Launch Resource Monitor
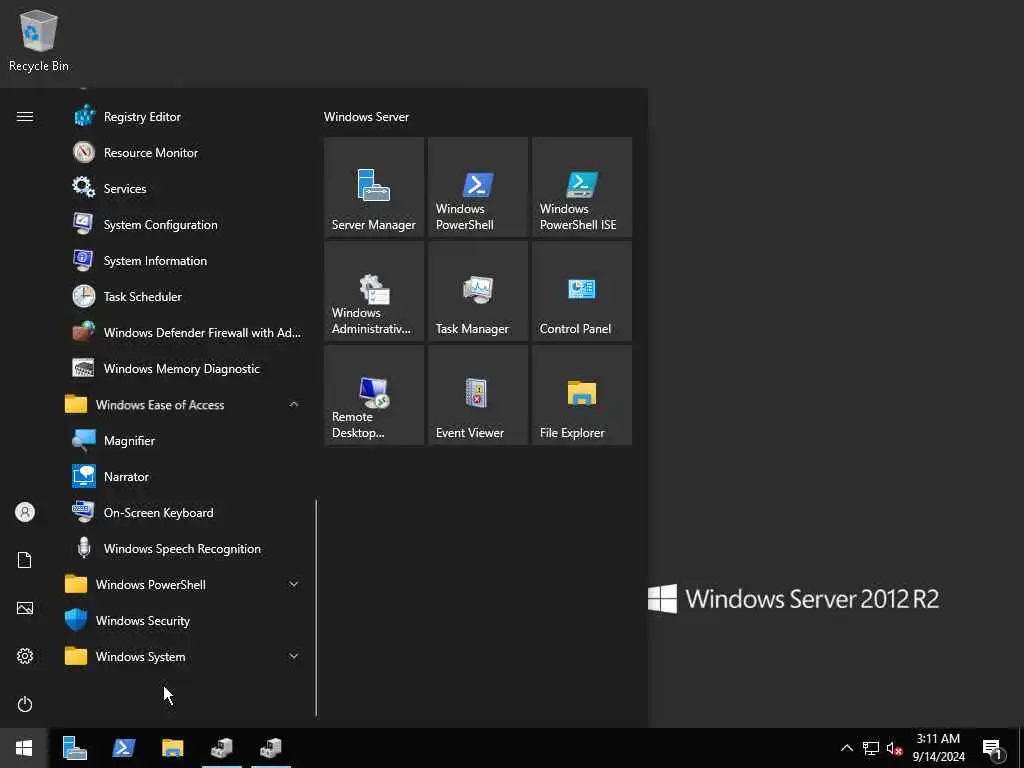 click(x=183, y=153)
